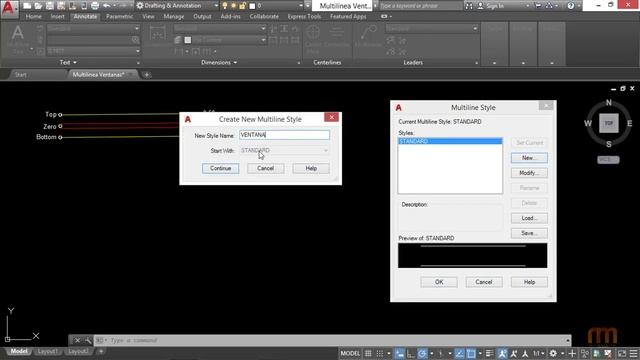The height and width of the screenshot is (360, 640).
Task: Click the TOP face of the ViewCube
Action: [x=609, y=123]
